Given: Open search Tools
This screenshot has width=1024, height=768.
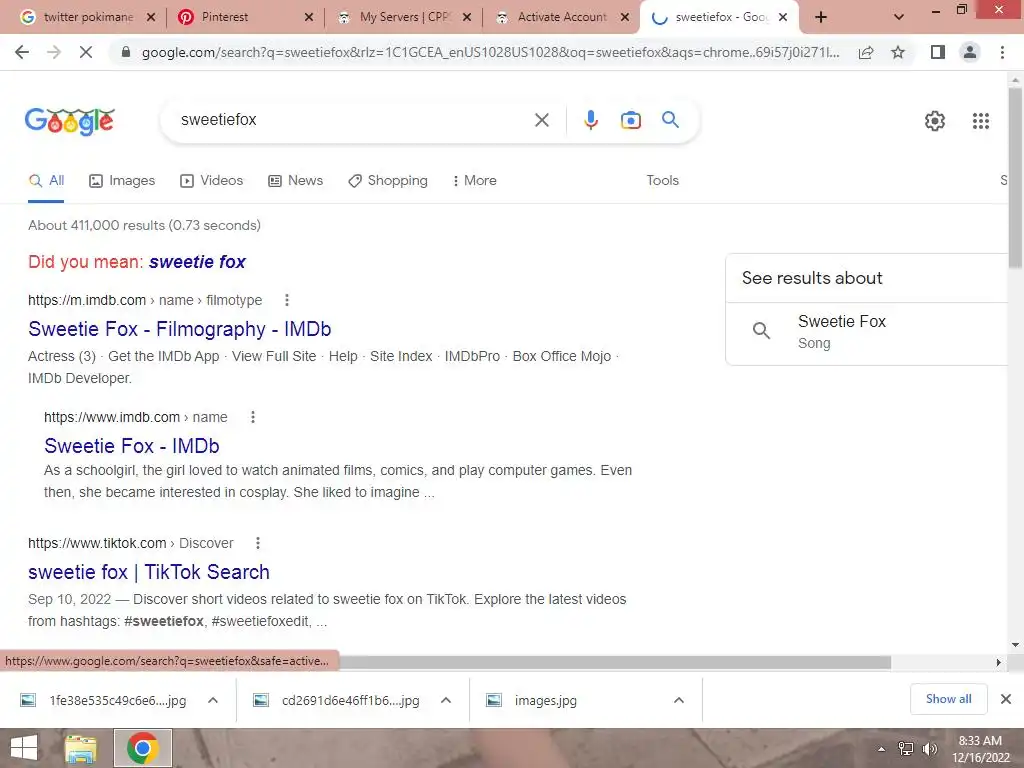Looking at the screenshot, I should [662, 180].
